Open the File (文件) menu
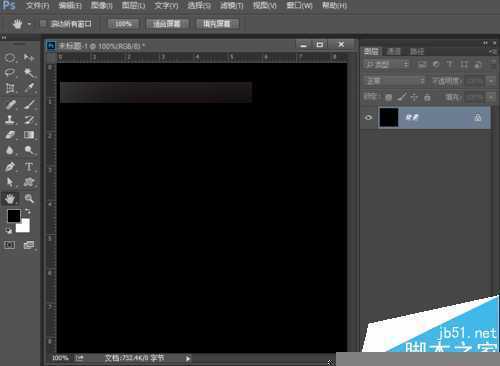The height and width of the screenshot is (366, 500). point(37,6)
